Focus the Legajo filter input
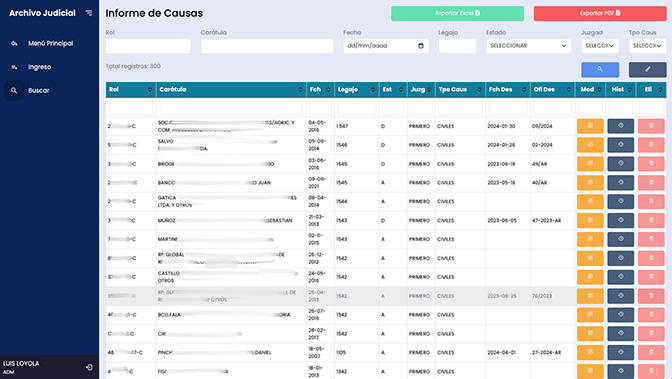The image size is (672, 379). [457, 46]
